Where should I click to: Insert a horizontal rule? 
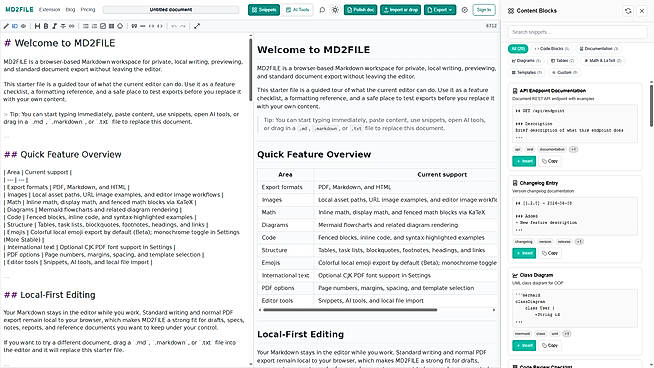tap(143, 26)
